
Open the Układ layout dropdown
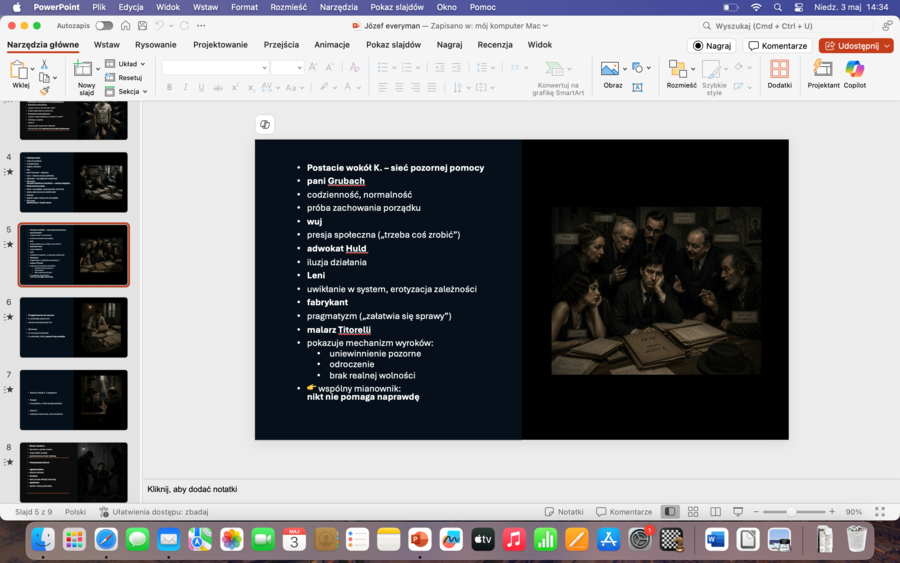(x=126, y=64)
